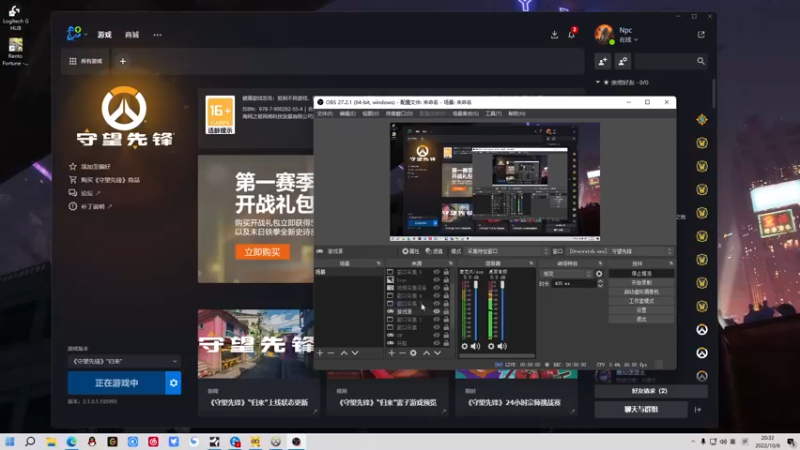Click the add friend icon
This screenshot has width=800, height=450.
point(603,61)
